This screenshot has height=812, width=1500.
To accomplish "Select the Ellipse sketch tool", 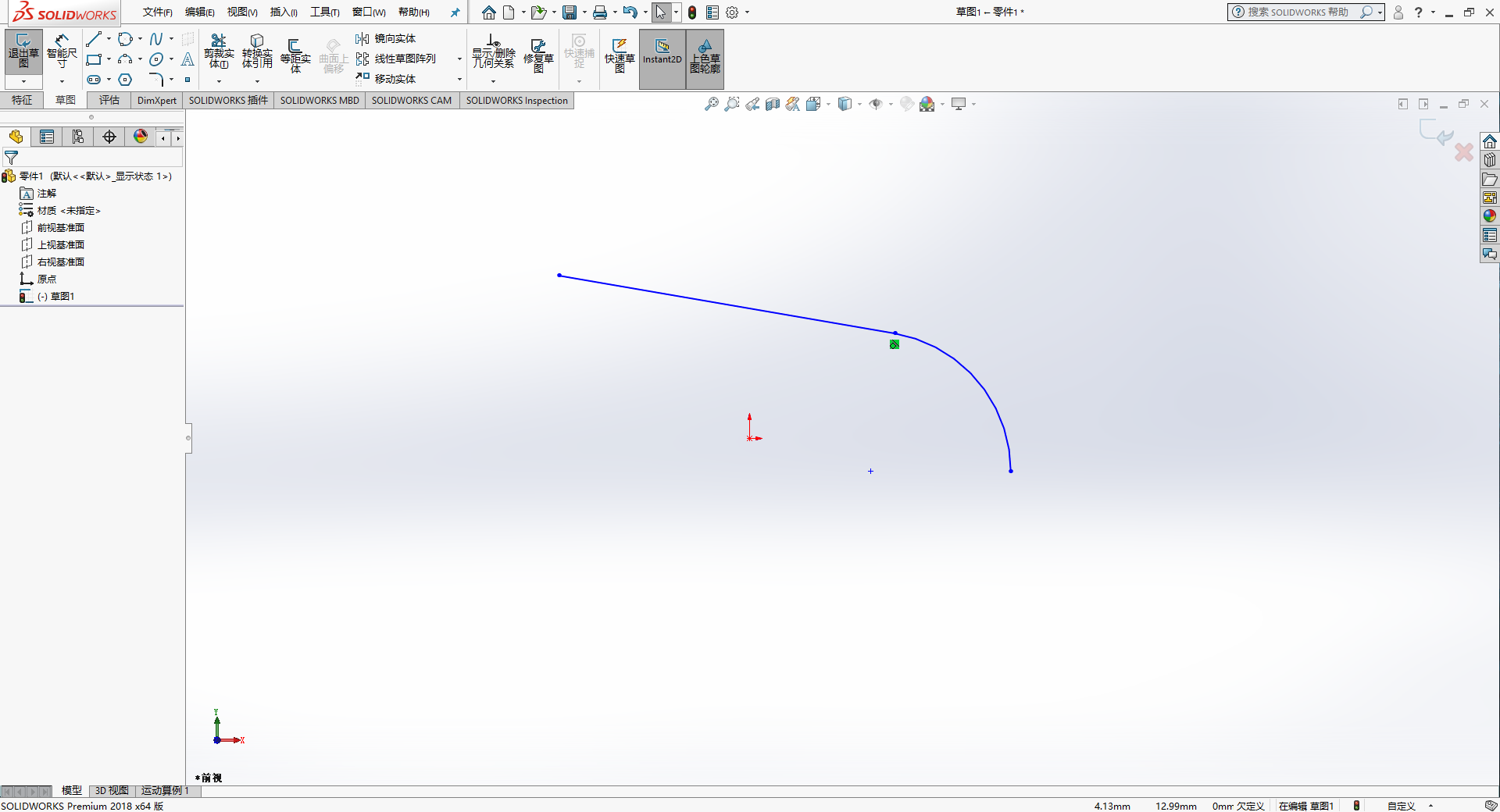I will [156, 59].
